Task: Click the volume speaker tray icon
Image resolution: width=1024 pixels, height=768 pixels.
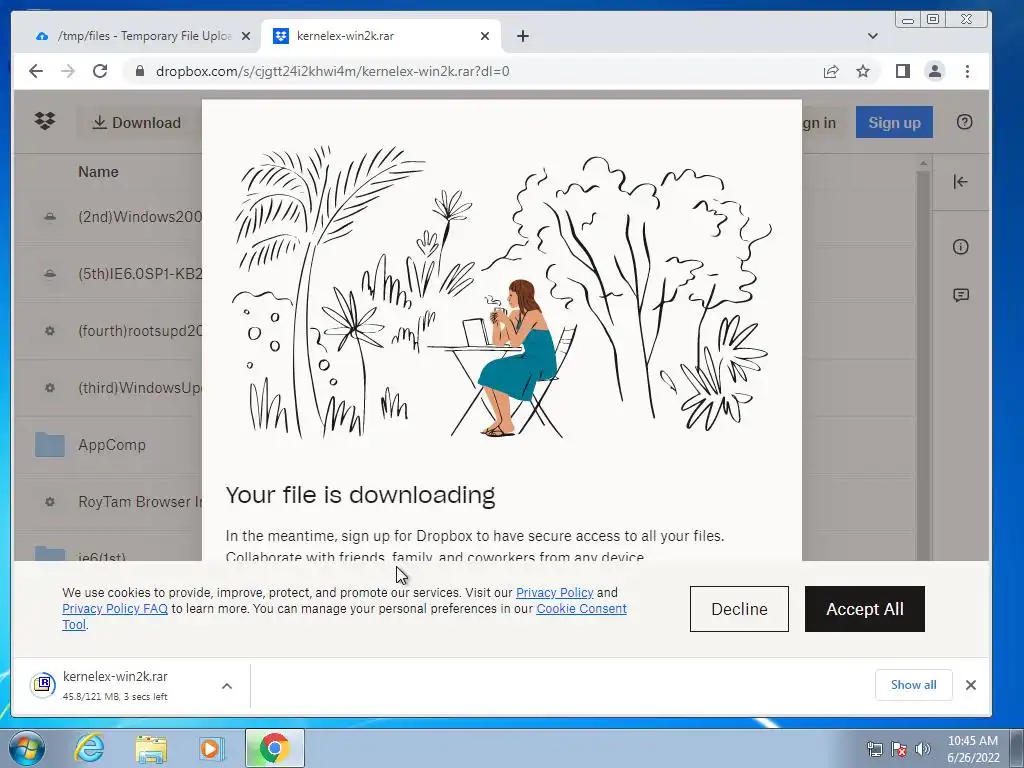Action: click(922, 749)
